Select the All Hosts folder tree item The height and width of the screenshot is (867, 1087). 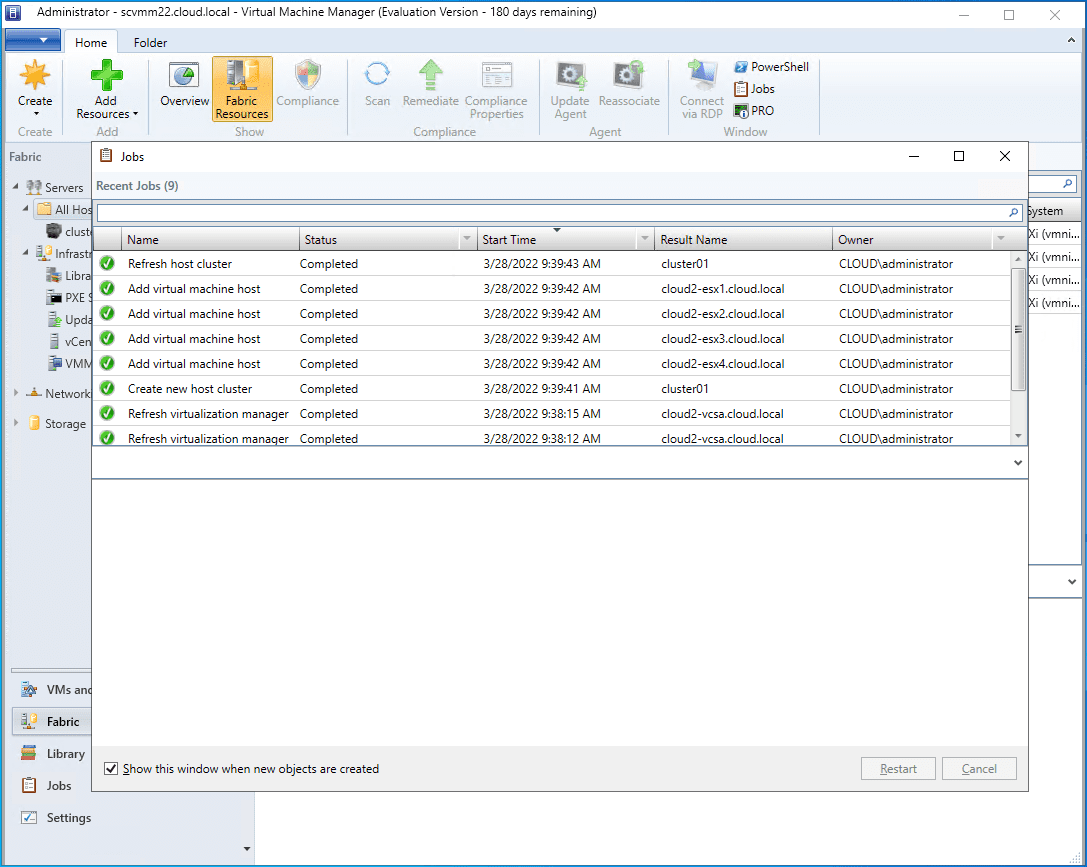click(64, 209)
